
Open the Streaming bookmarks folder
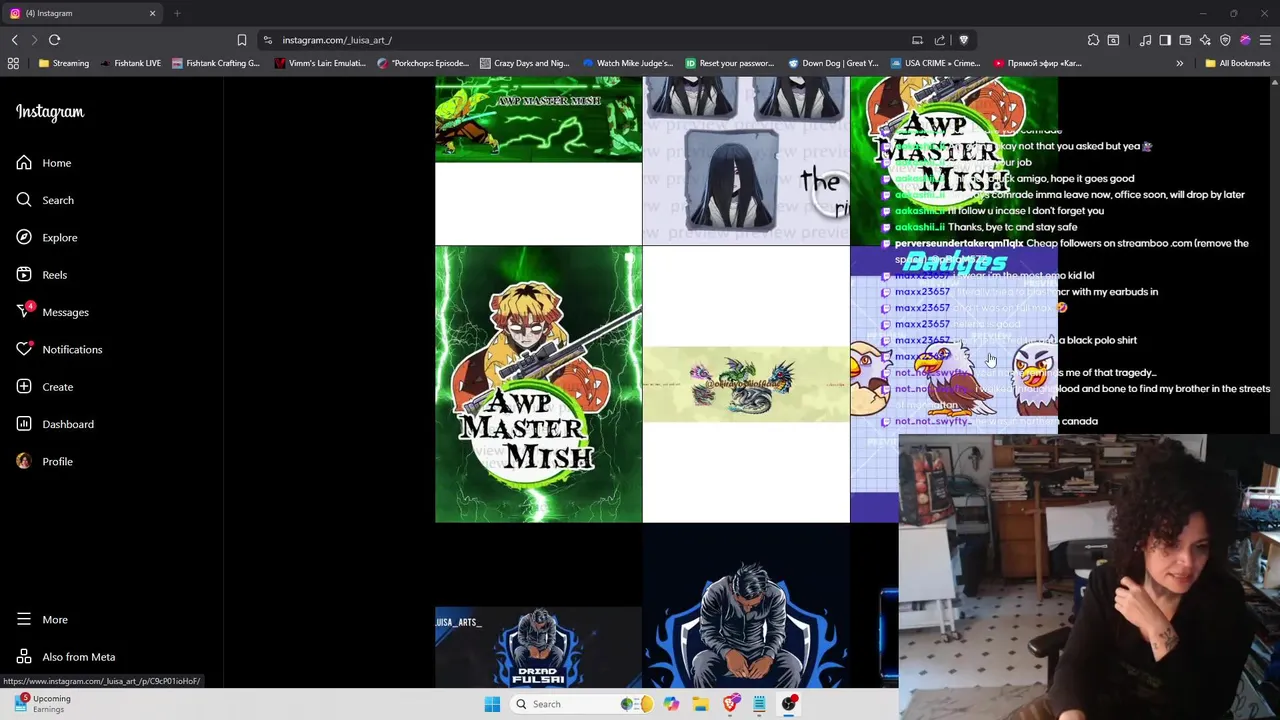click(64, 63)
